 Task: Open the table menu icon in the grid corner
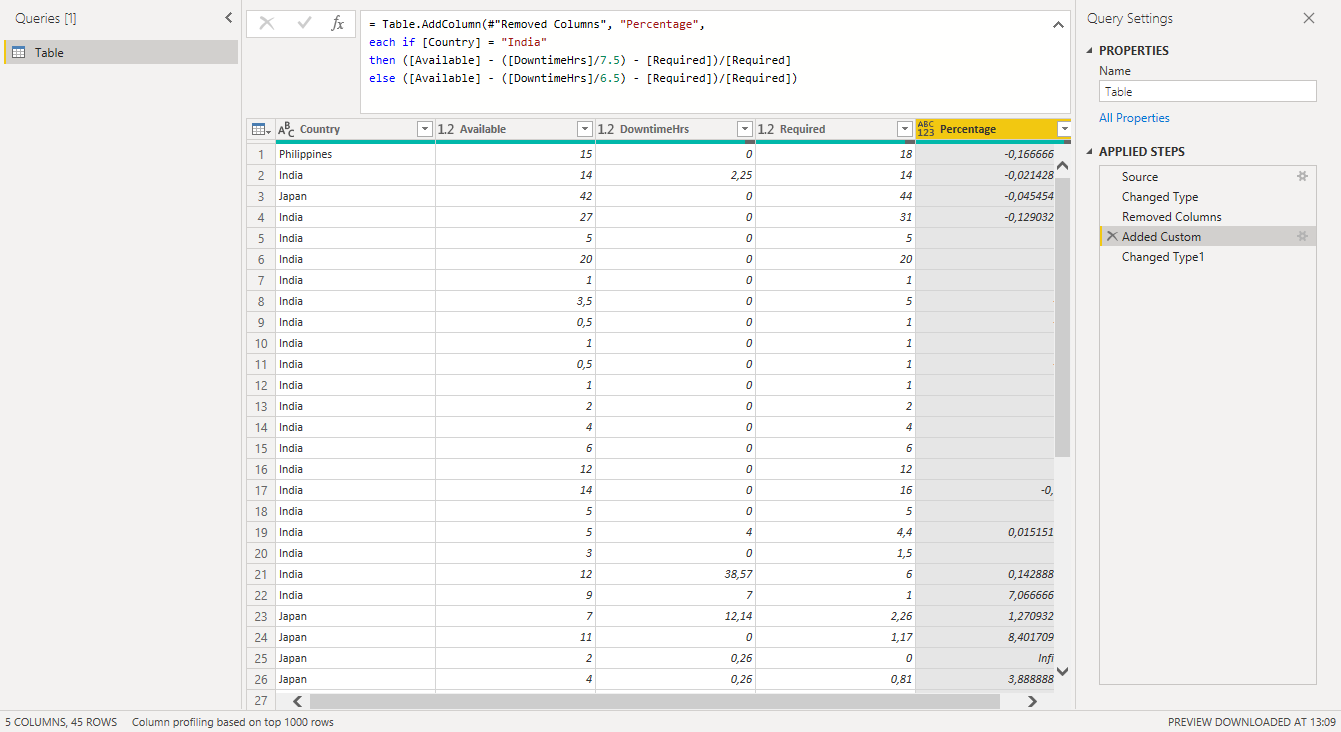click(260, 129)
